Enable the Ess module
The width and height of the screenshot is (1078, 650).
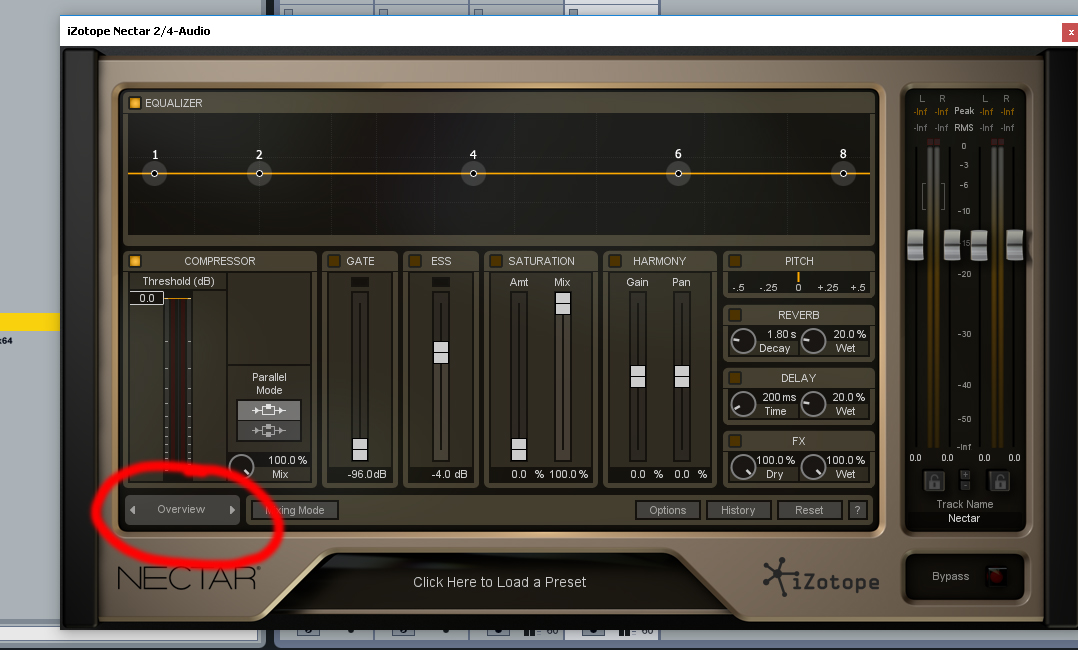(x=415, y=261)
